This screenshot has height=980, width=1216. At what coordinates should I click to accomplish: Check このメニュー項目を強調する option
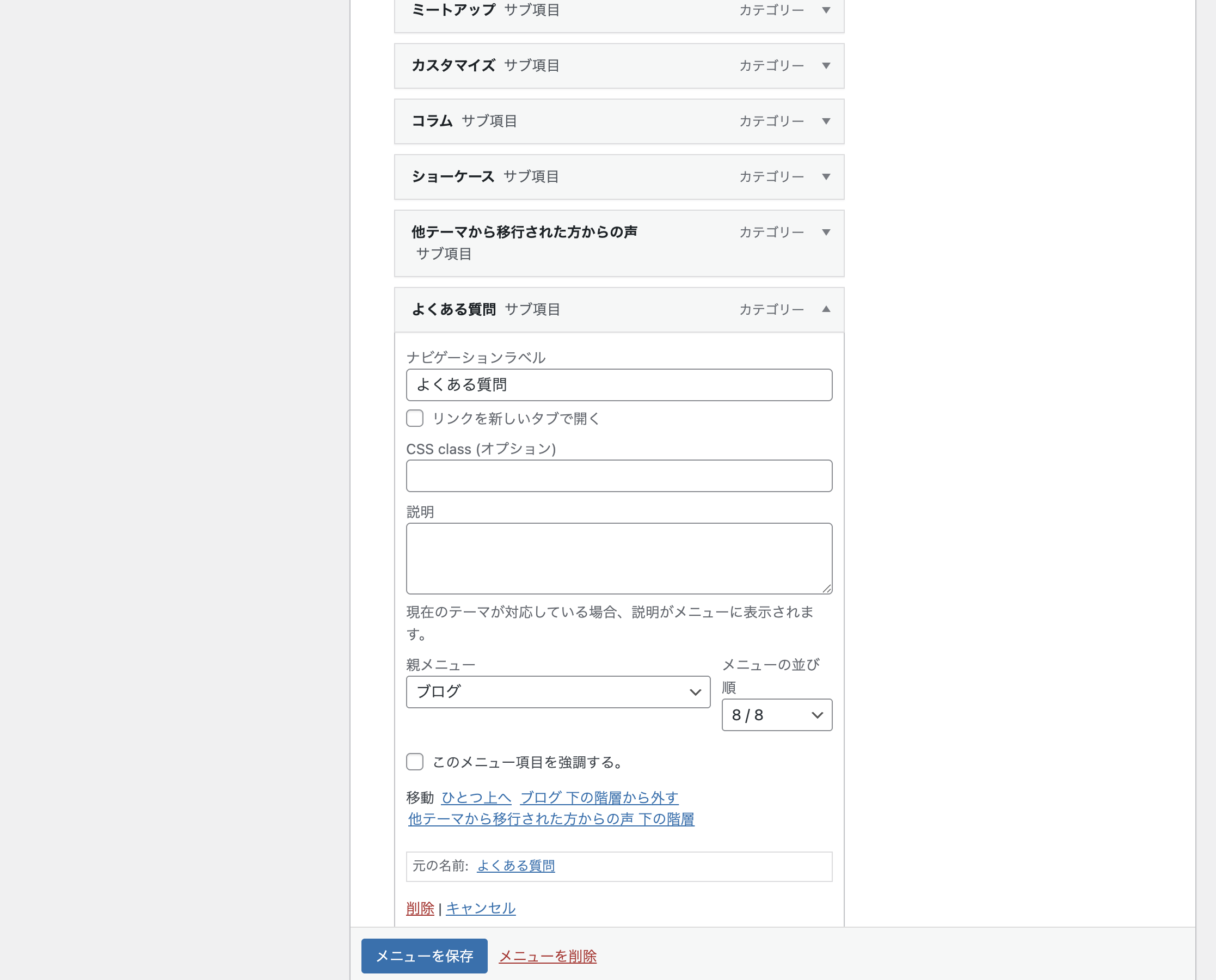[415, 762]
